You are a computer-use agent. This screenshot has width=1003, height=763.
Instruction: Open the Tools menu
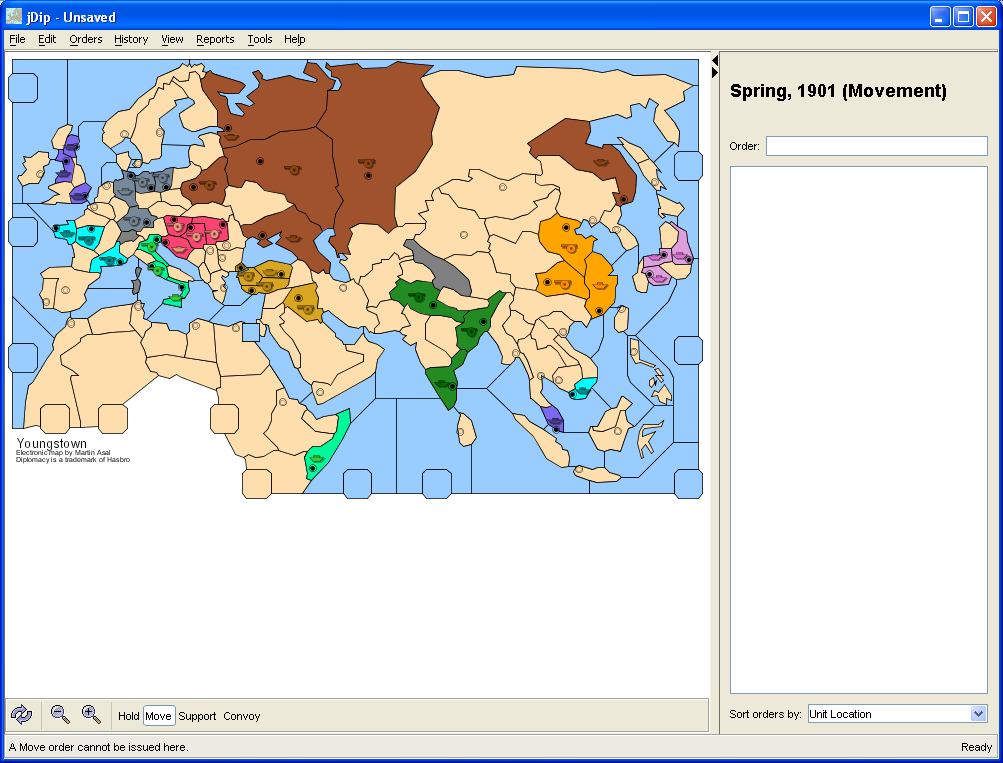pyautogui.click(x=260, y=39)
